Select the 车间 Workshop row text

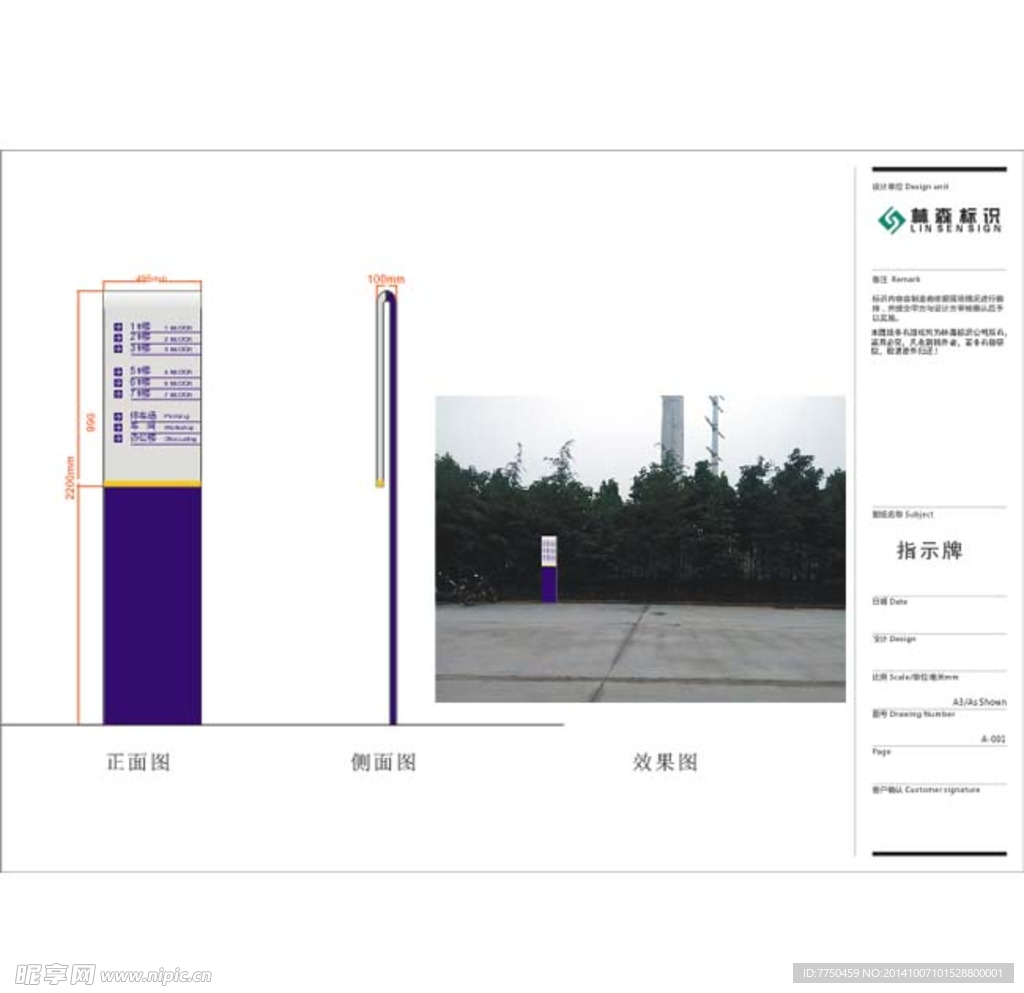coord(161,427)
